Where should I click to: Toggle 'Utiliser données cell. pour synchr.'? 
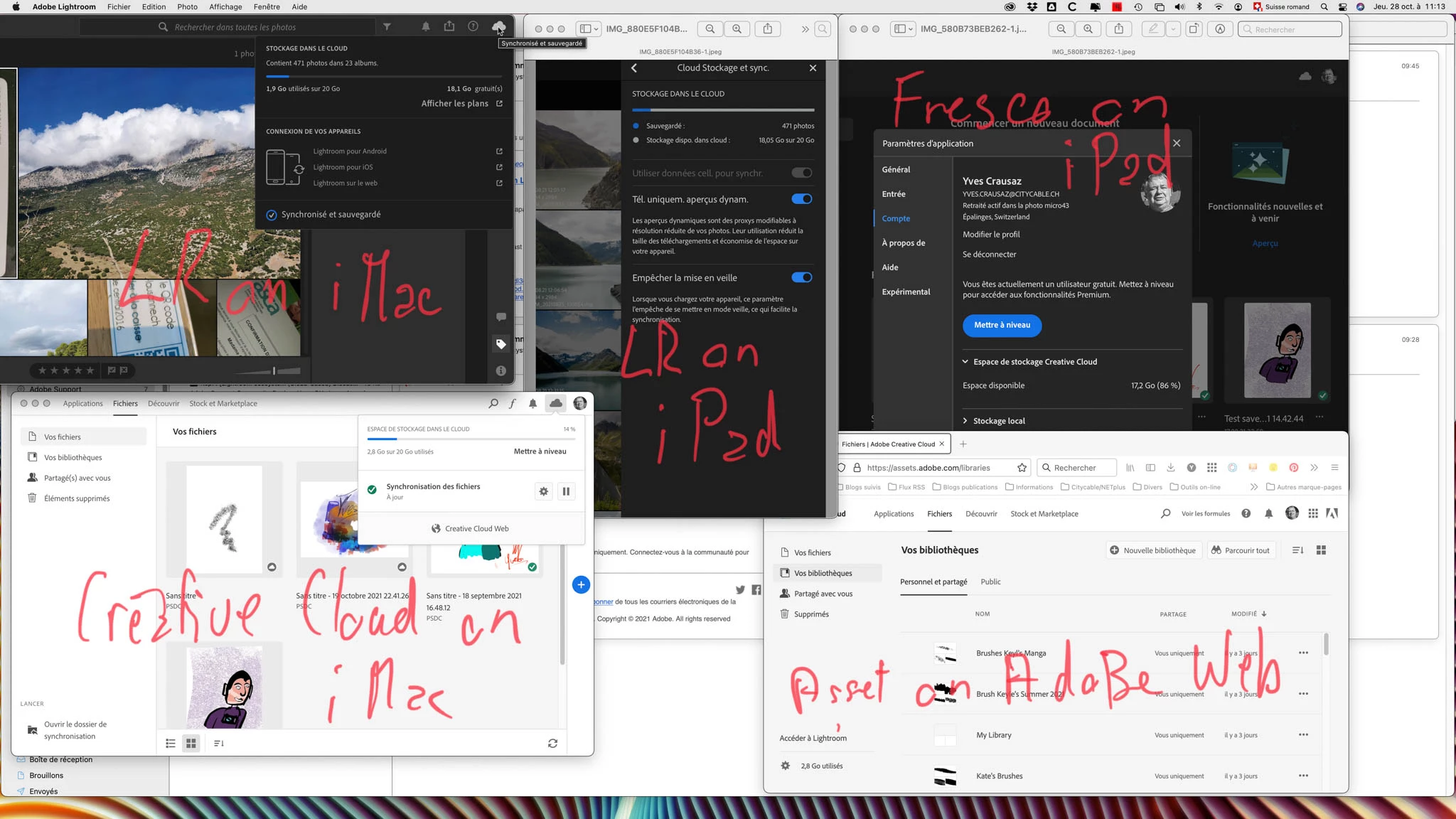coord(801,173)
